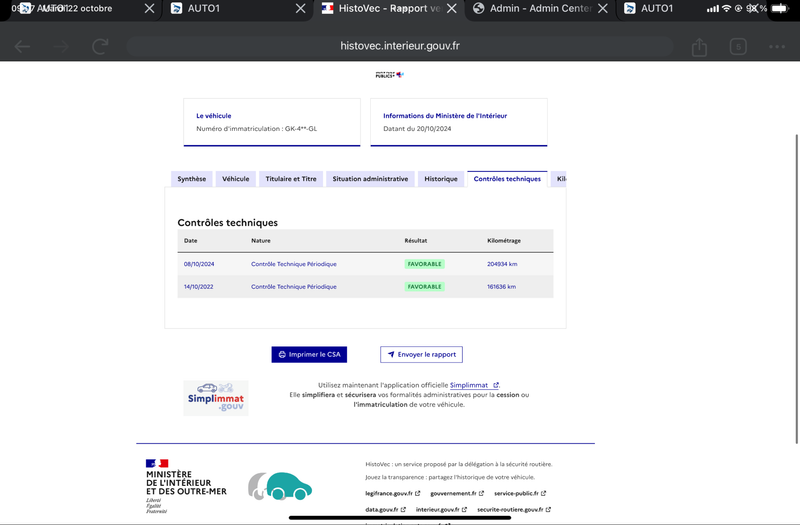Screen dimensions: 800x525
Task: Select the HistoVec - Rapport tab
Action: click(381, 8)
